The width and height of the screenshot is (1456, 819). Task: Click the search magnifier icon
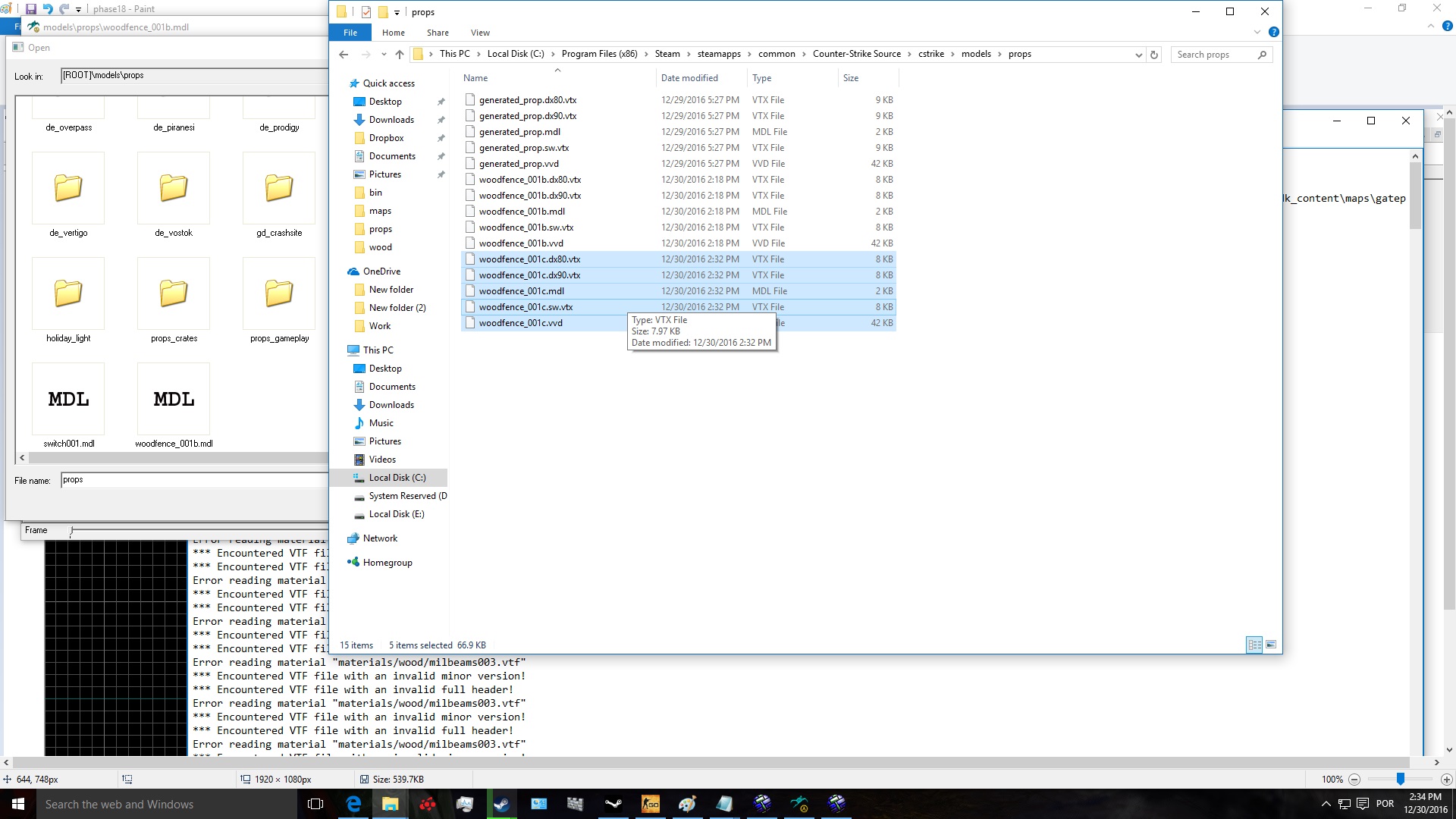[1262, 55]
